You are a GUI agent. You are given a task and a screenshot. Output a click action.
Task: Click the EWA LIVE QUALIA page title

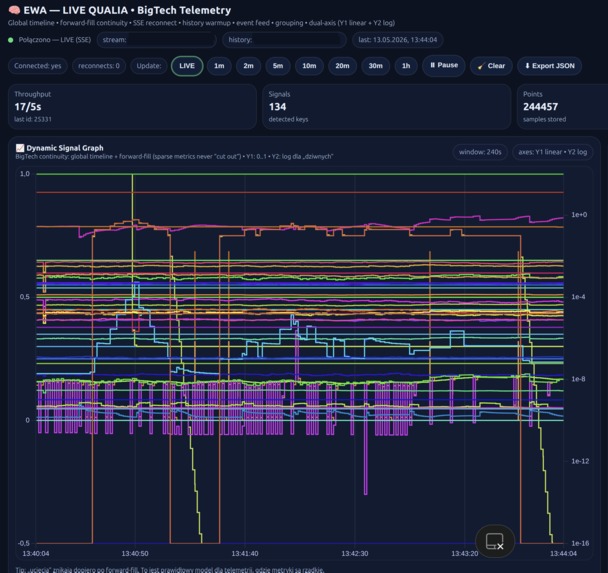pos(127,10)
